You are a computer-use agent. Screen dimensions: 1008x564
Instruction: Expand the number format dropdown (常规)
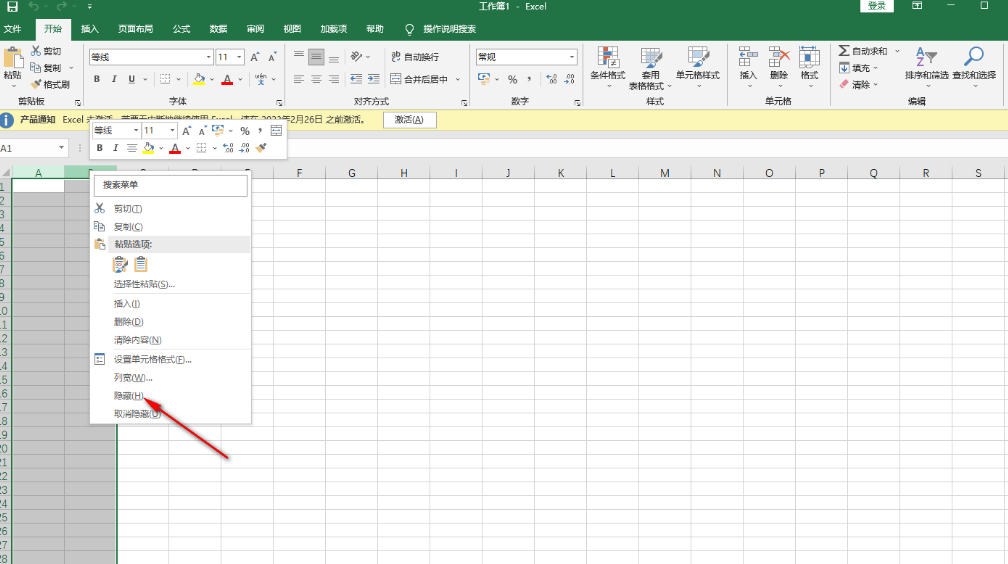pyautogui.click(x=572, y=57)
